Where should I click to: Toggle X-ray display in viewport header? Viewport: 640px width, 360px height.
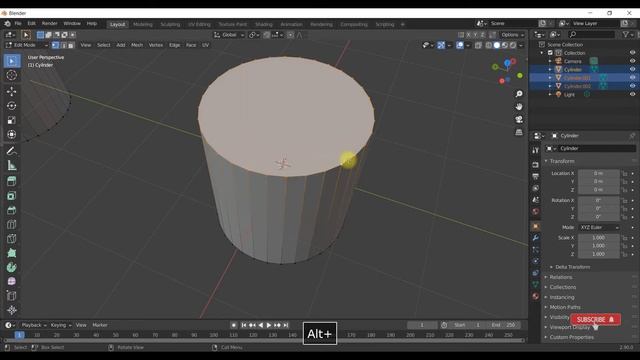pos(478,45)
